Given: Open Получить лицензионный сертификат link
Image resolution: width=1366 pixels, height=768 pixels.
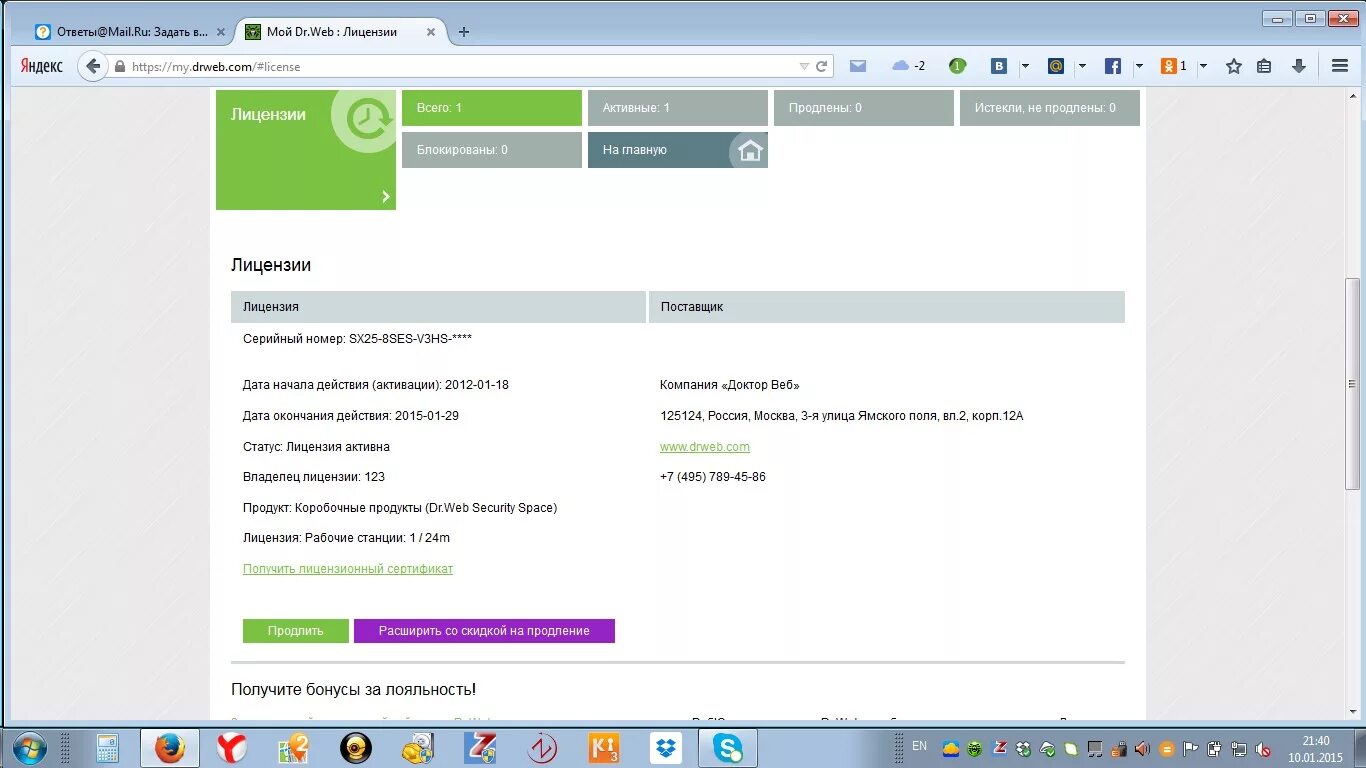Looking at the screenshot, I should coord(348,569).
